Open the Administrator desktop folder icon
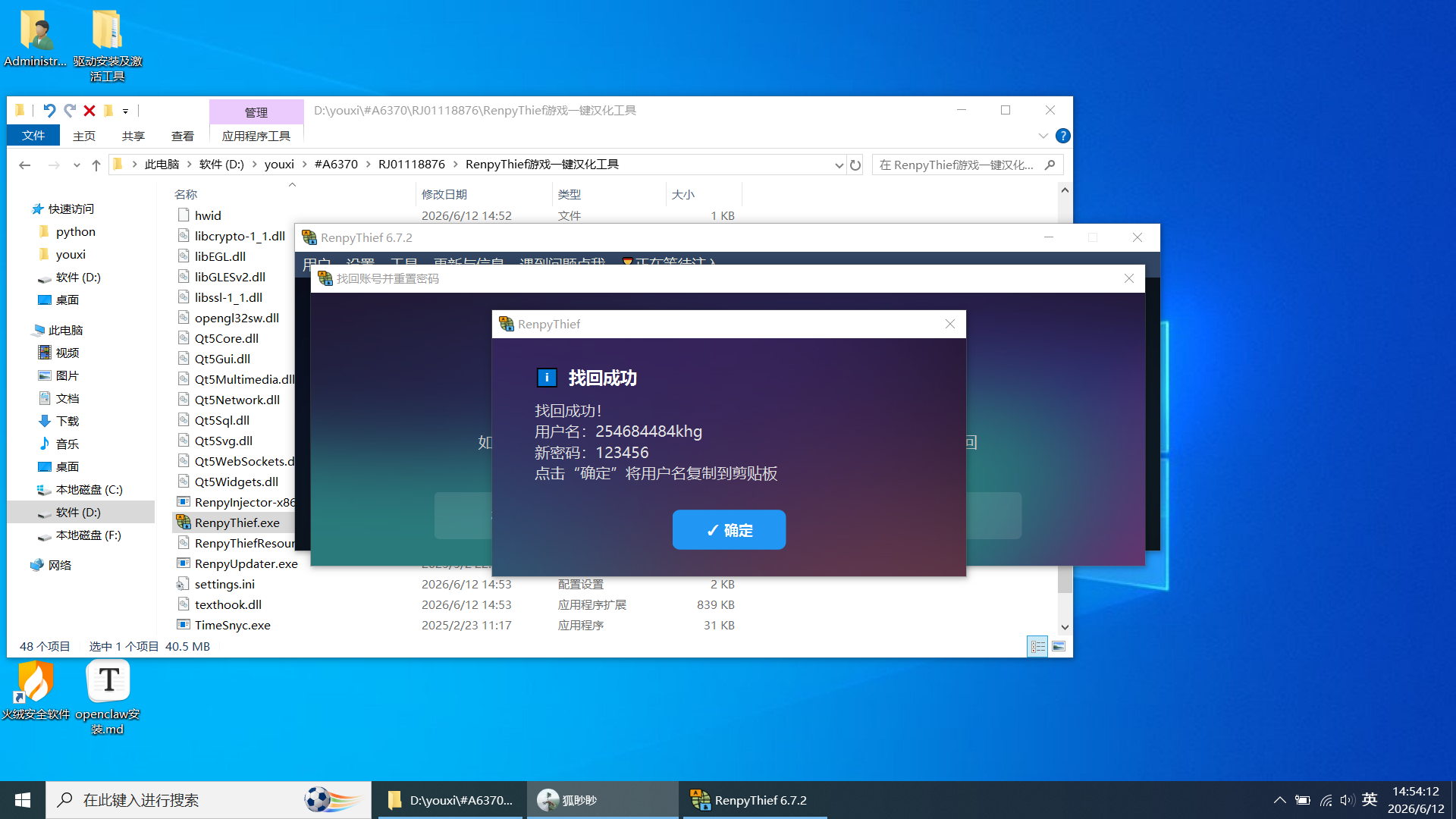This screenshot has width=1456, height=819. pyautogui.click(x=35, y=39)
